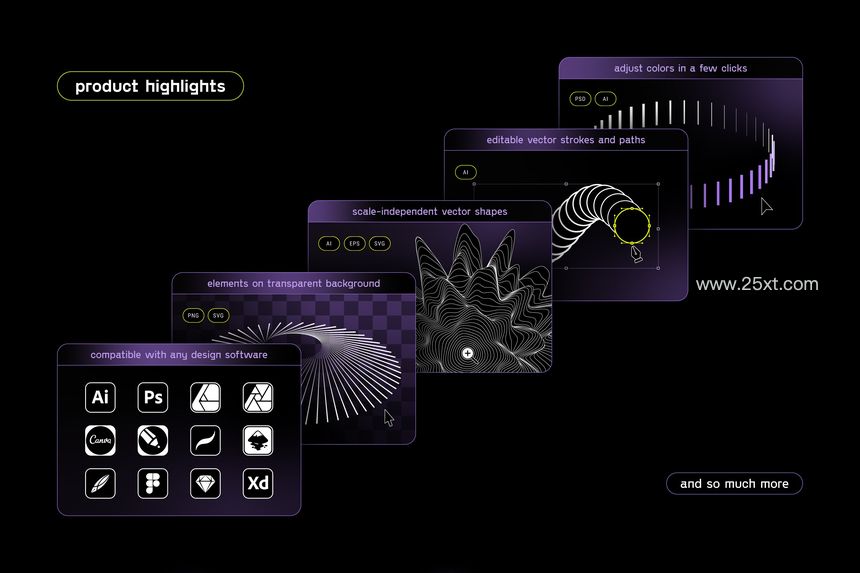Select the Inkscape icon
Screen dimensions: 860x573
coord(258,440)
